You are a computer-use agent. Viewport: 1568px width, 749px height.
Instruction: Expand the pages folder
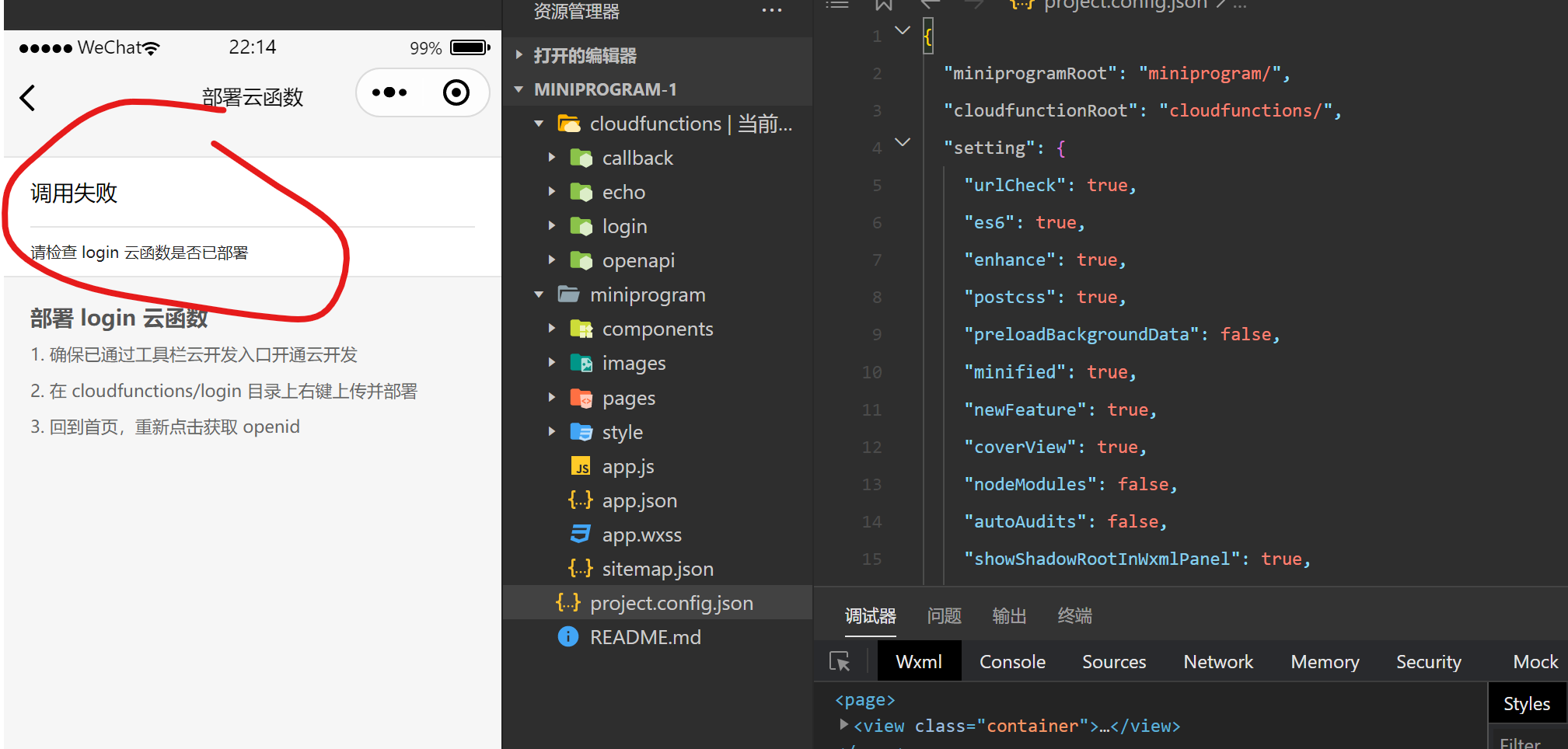coord(552,398)
